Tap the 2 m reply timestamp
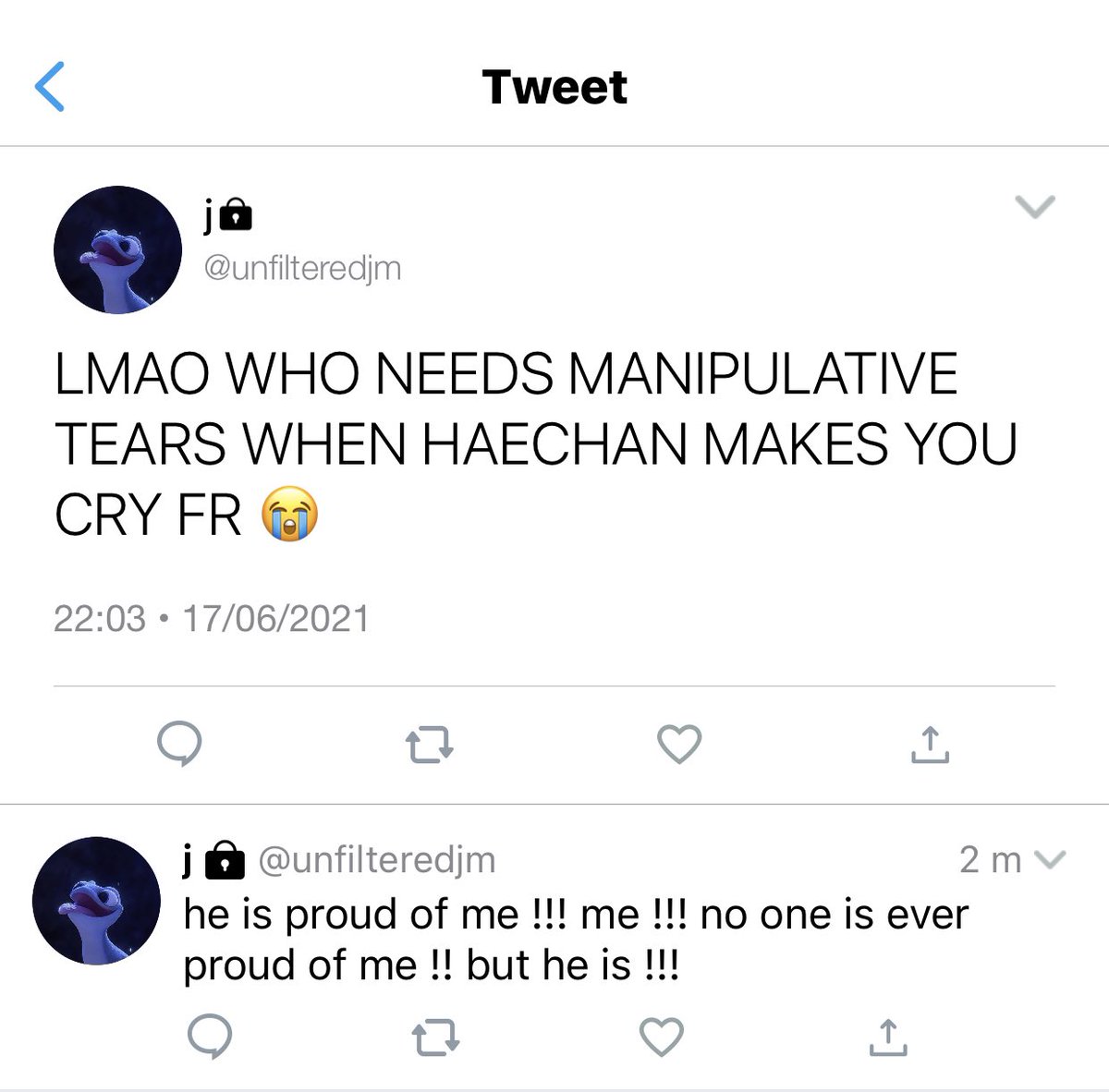 coord(990,860)
